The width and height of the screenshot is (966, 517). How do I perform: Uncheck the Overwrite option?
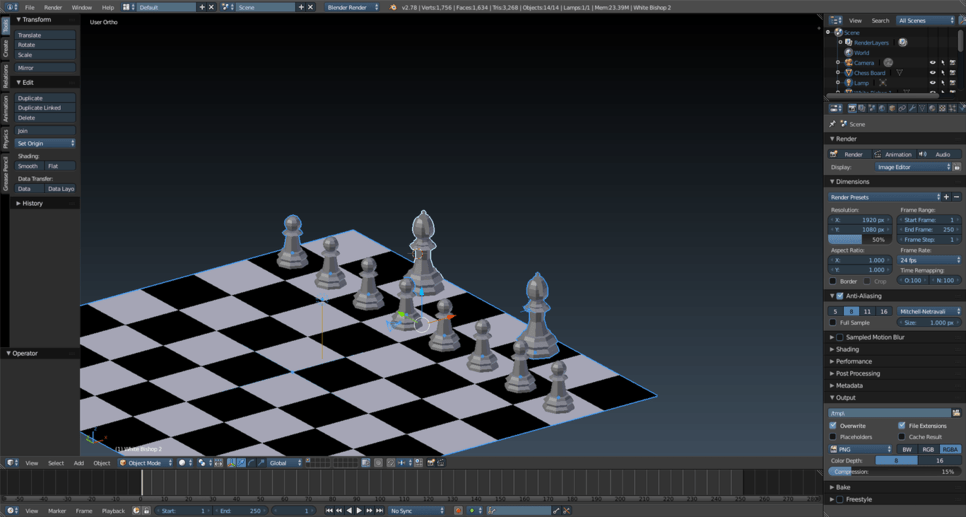(833, 426)
